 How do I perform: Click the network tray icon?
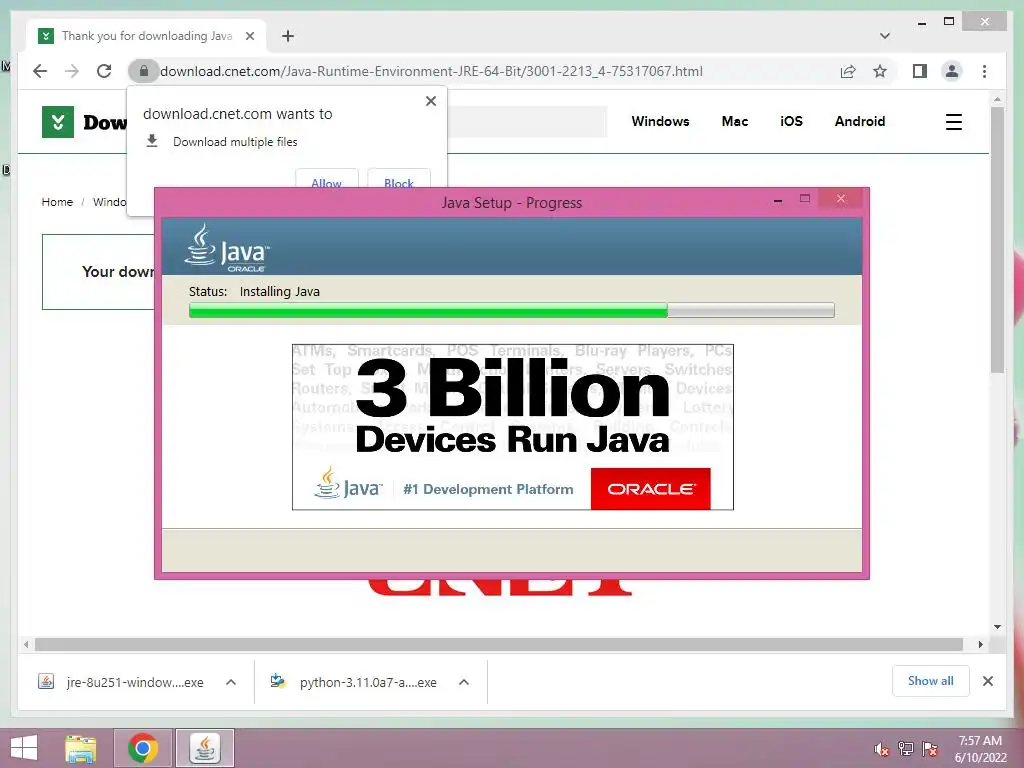[906, 749]
